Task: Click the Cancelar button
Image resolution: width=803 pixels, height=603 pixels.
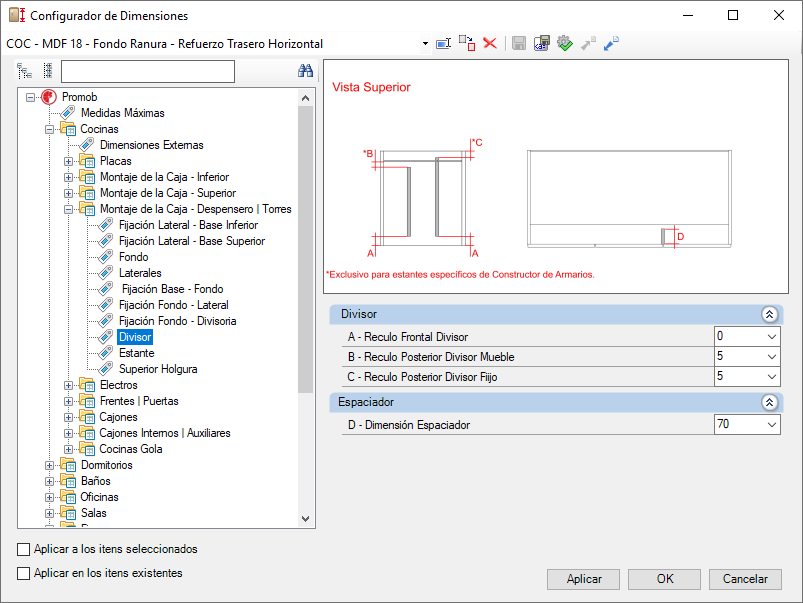Action: [x=745, y=579]
